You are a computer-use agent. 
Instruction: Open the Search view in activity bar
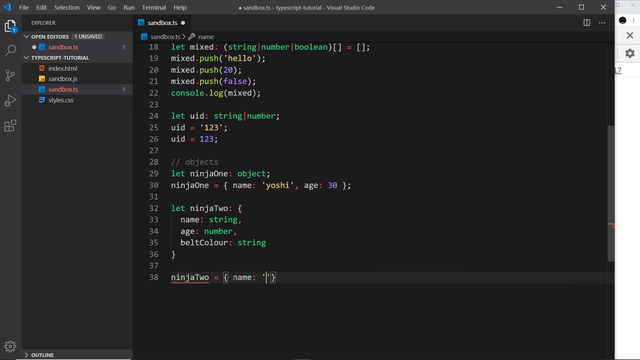click(10, 51)
